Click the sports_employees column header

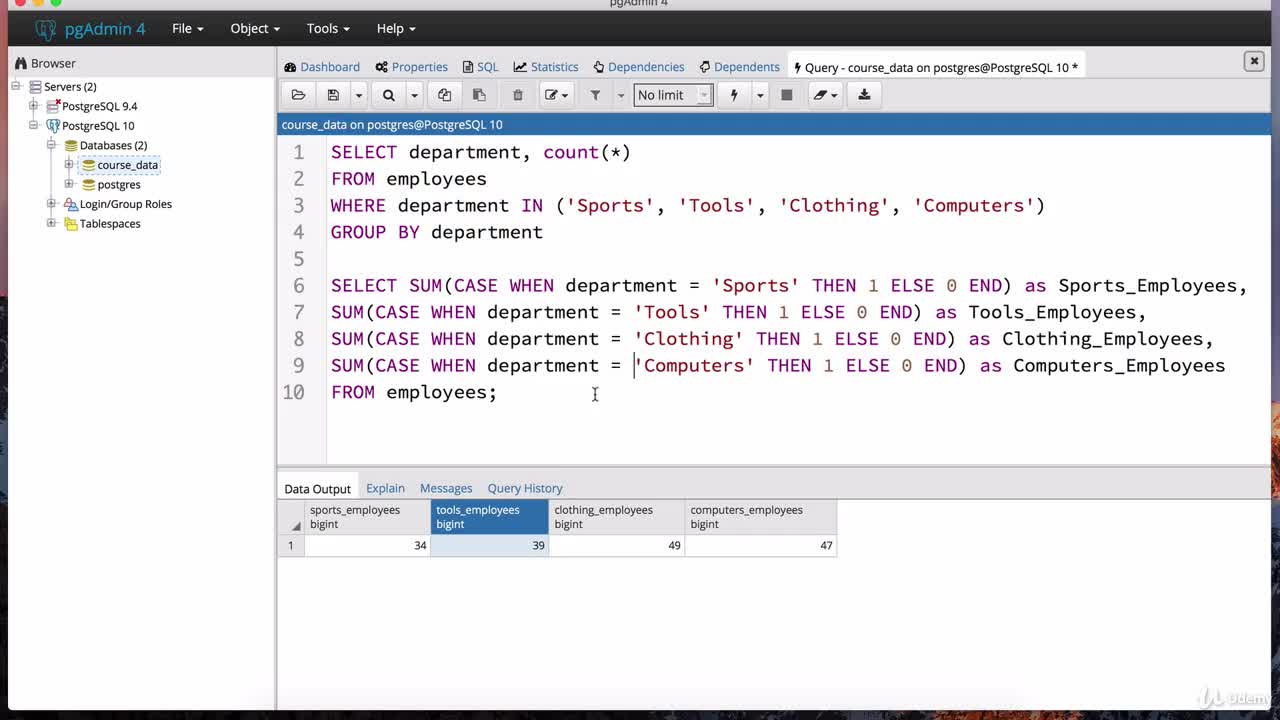(x=367, y=517)
